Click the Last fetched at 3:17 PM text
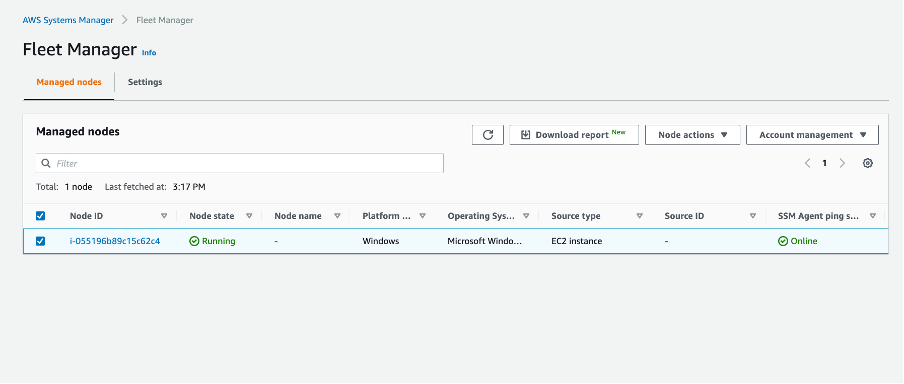Image resolution: width=904 pixels, height=384 pixels. pyautogui.click(x=155, y=187)
